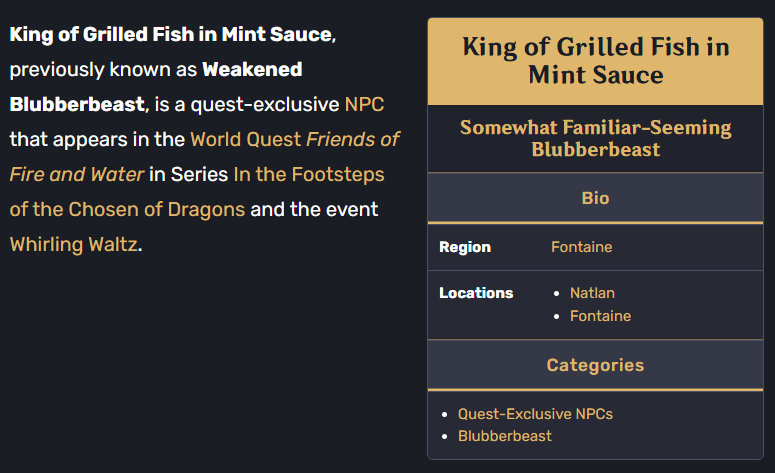Open the Friends of Fire and Water quest link
This screenshot has height=473, width=775.
[x=205, y=157]
